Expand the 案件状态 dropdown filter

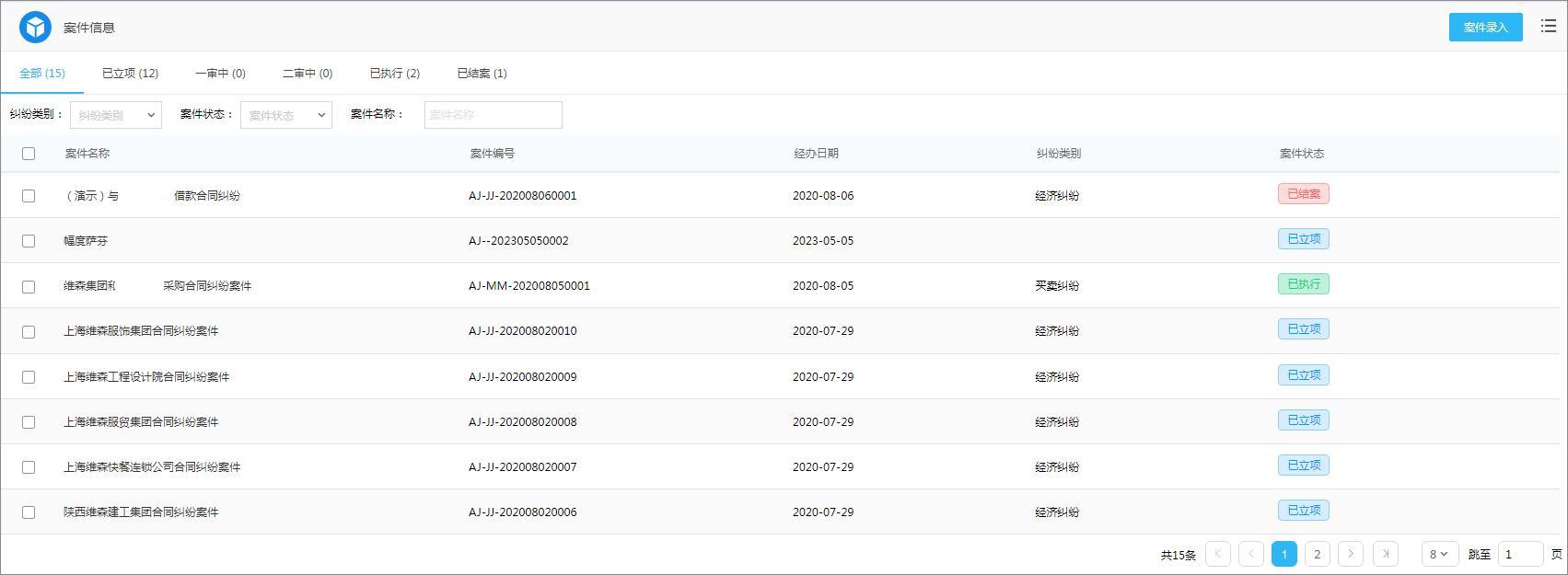(285, 115)
